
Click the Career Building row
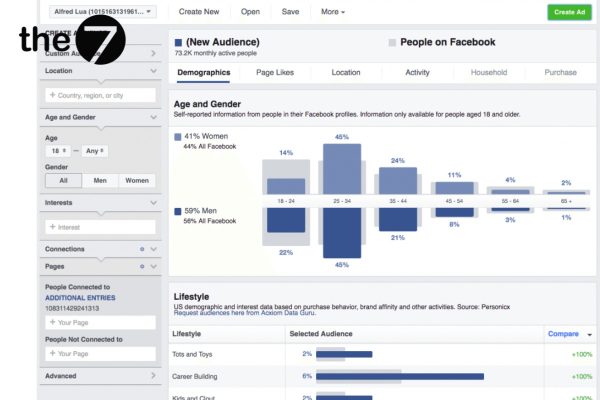coord(382,377)
